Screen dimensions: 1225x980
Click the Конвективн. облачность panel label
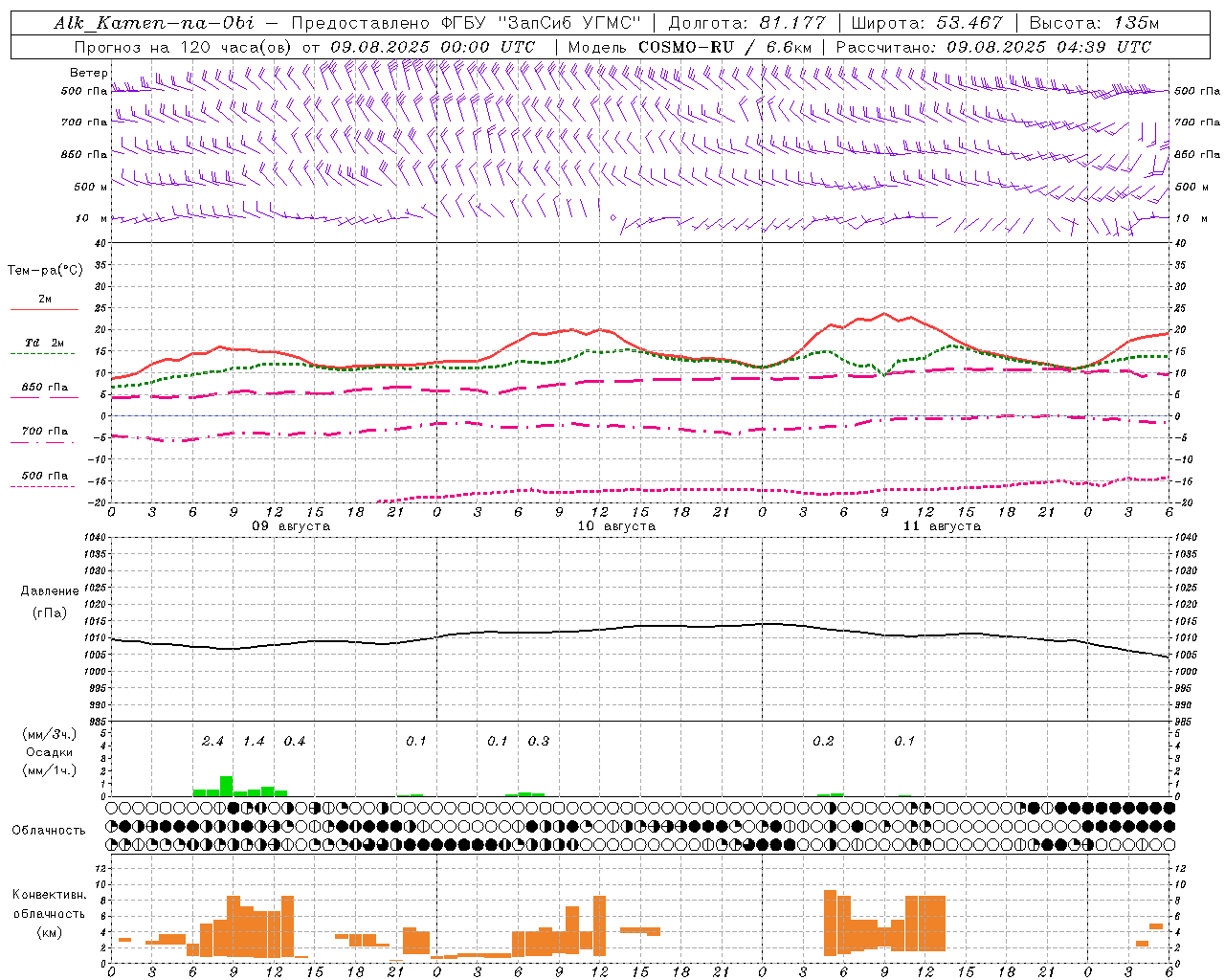point(49,904)
